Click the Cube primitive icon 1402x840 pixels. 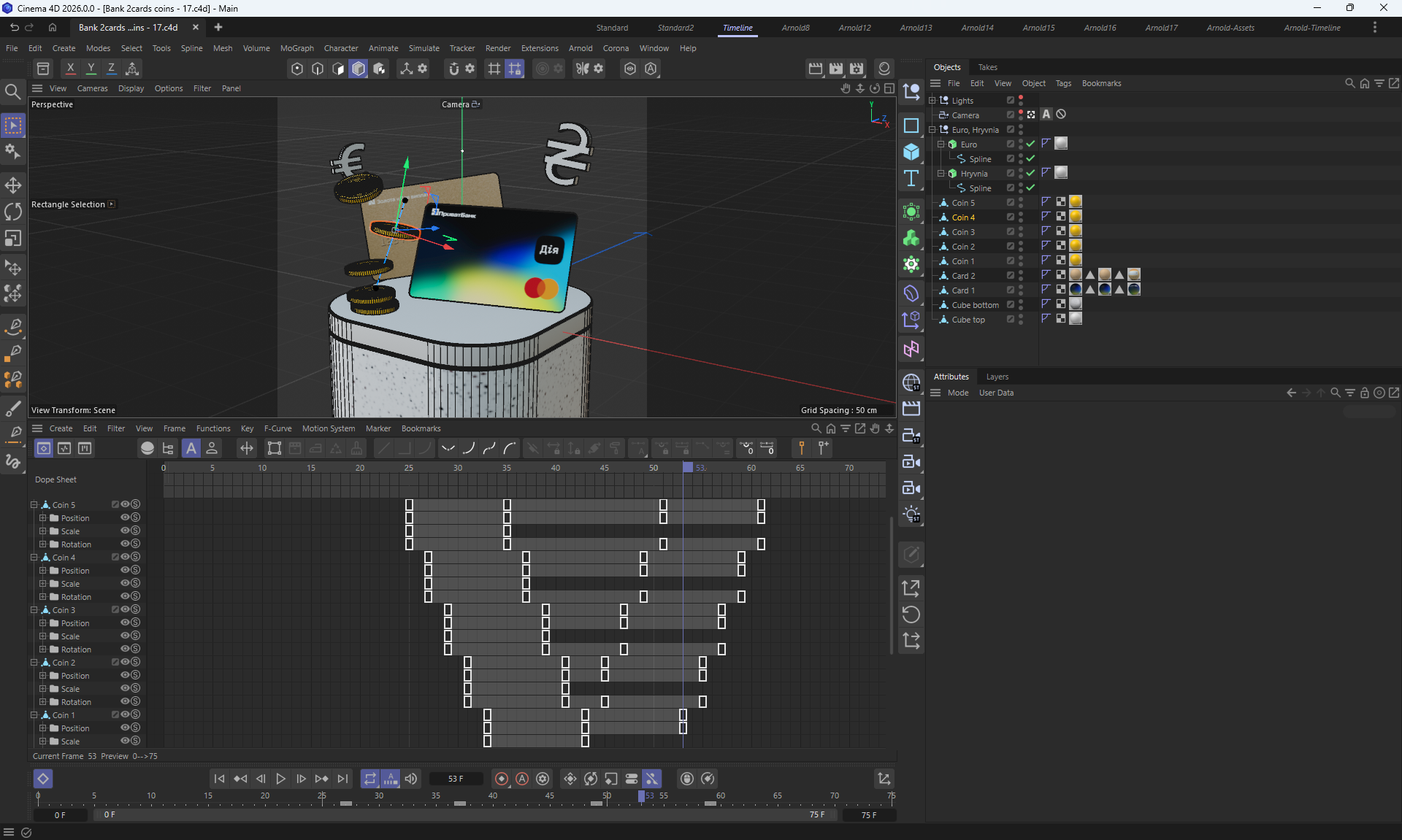(911, 152)
